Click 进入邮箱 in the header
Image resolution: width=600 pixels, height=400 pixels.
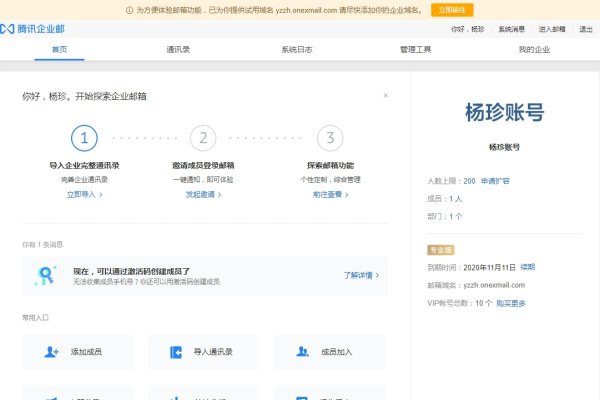552,29
